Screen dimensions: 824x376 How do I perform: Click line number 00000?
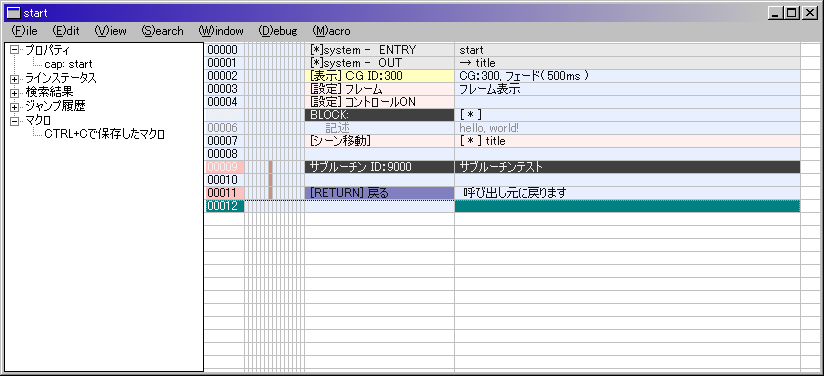point(224,50)
